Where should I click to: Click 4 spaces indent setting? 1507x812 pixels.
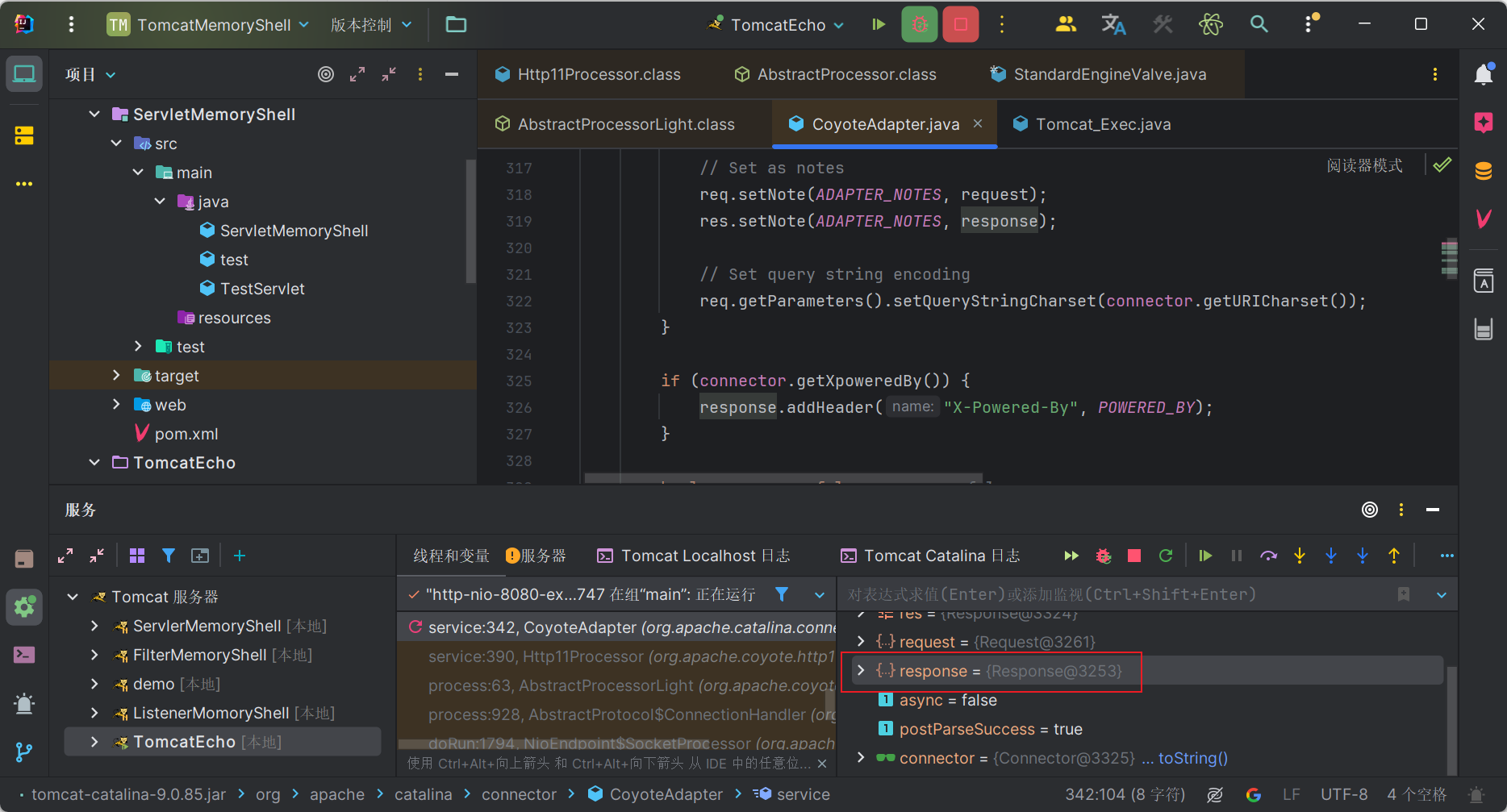pos(1417,794)
